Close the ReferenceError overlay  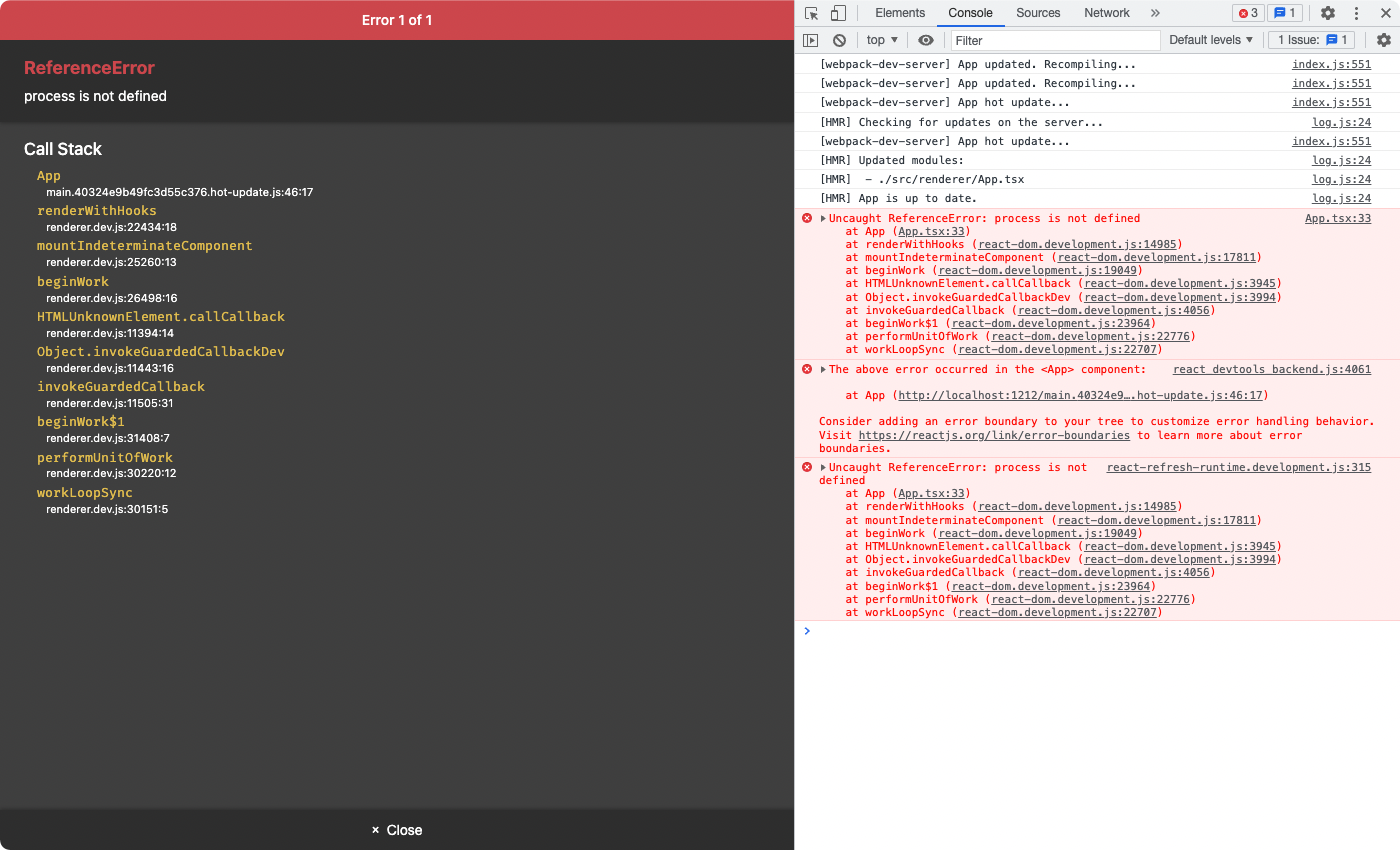click(397, 829)
